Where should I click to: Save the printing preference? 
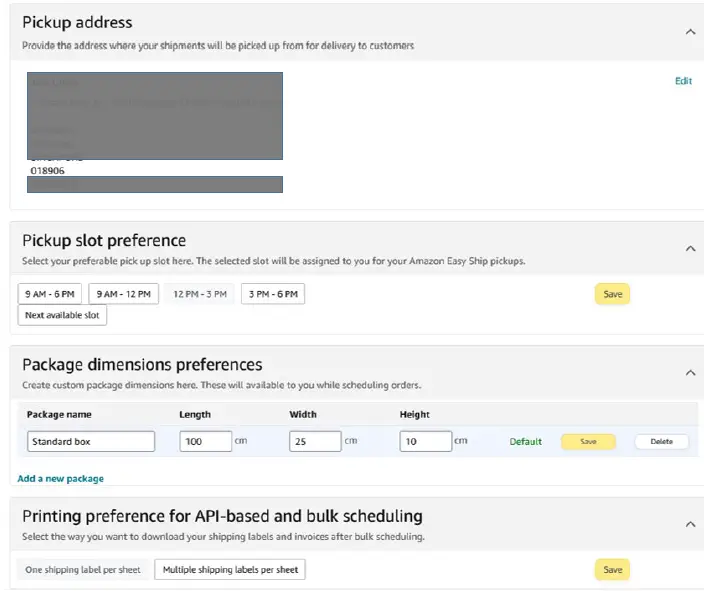[612, 570]
